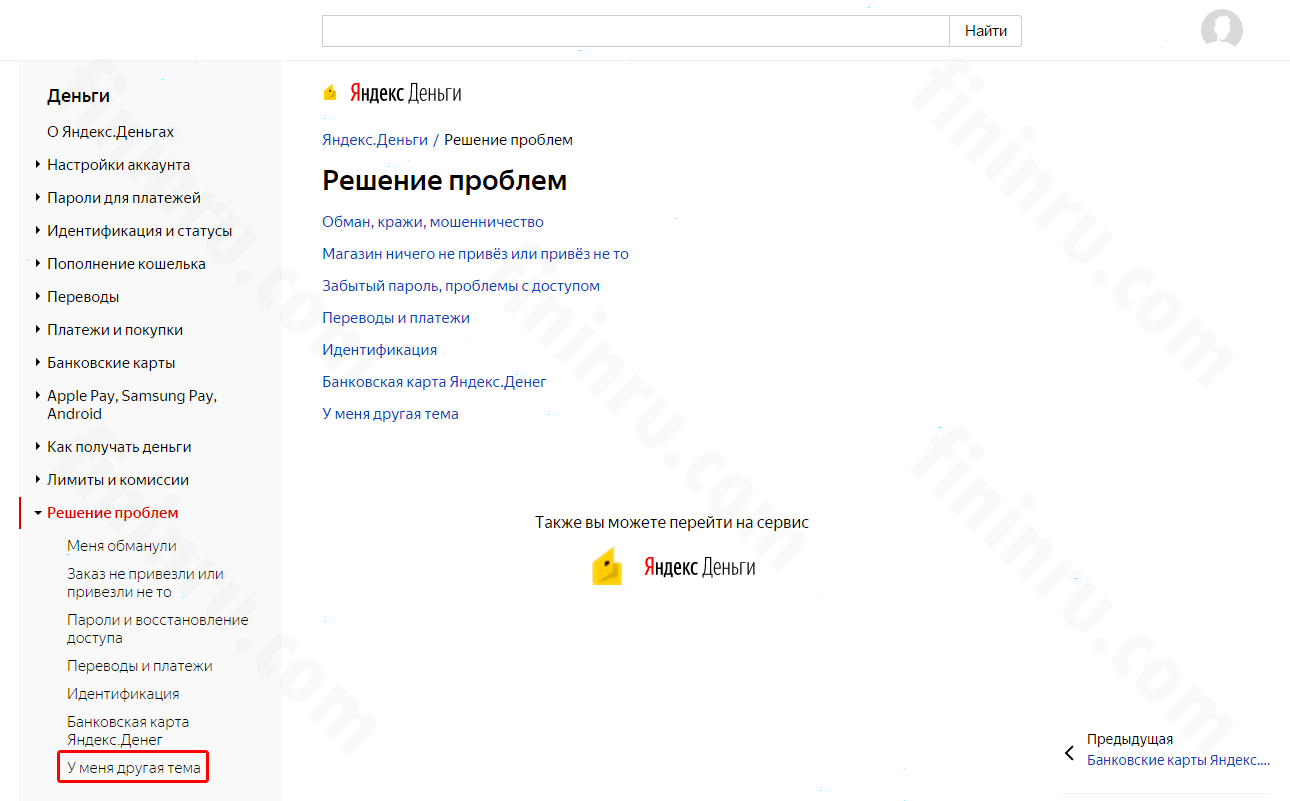The height and width of the screenshot is (801, 1290).
Task: Expand the Банковские карты arrow
Action: 37,363
